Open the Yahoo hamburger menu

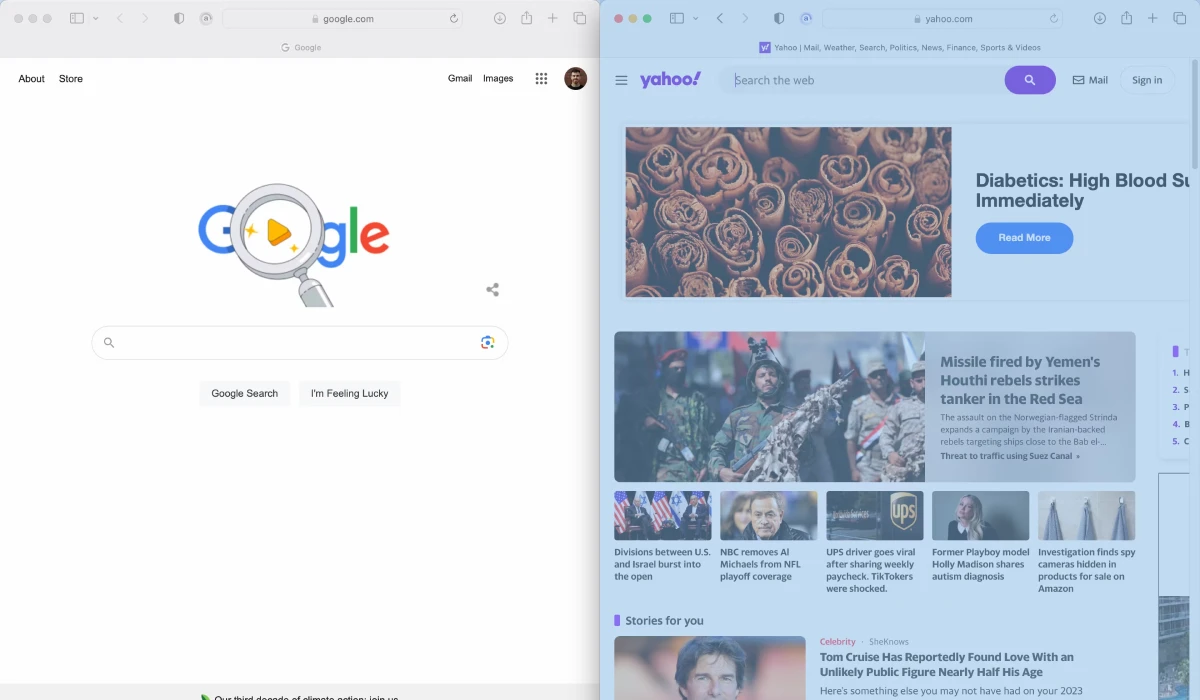[x=621, y=80]
